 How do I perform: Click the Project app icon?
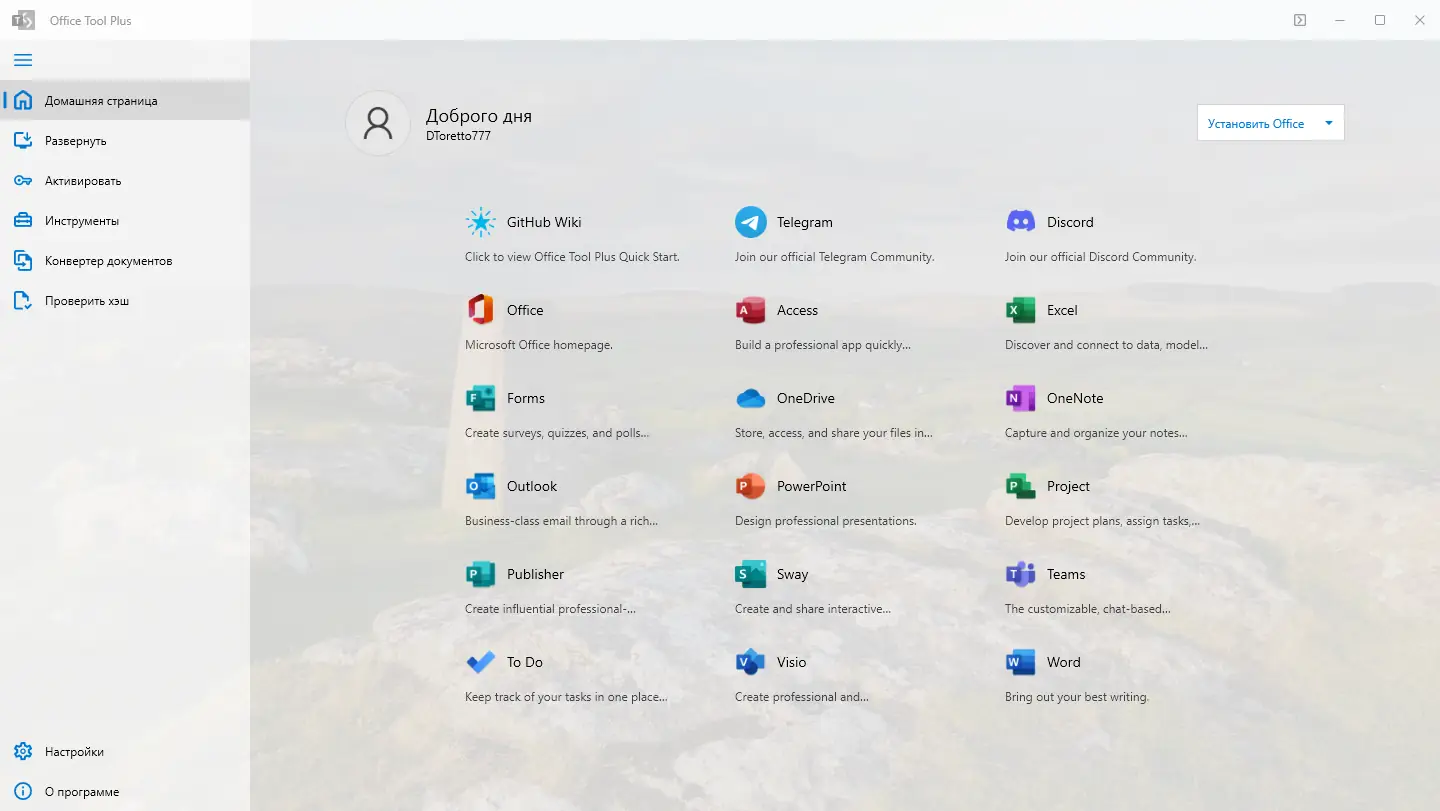pyautogui.click(x=1021, y=486)
